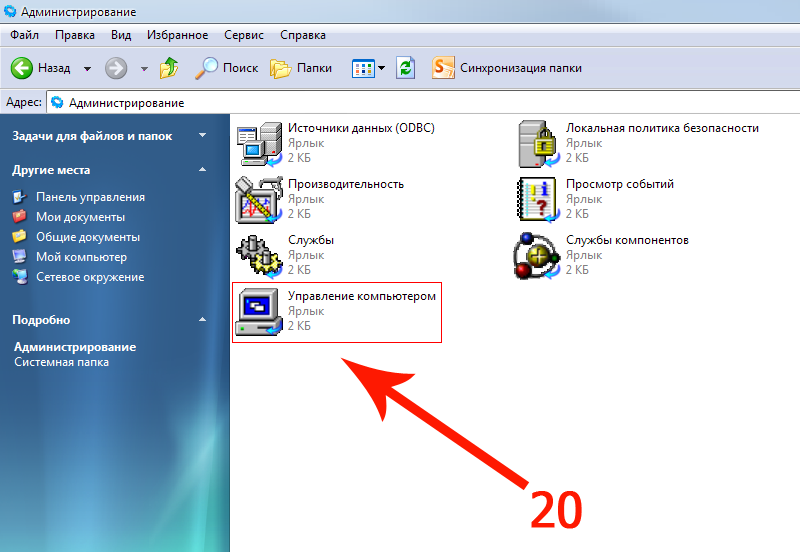Collapse the Другие места panel

[203, 169]
